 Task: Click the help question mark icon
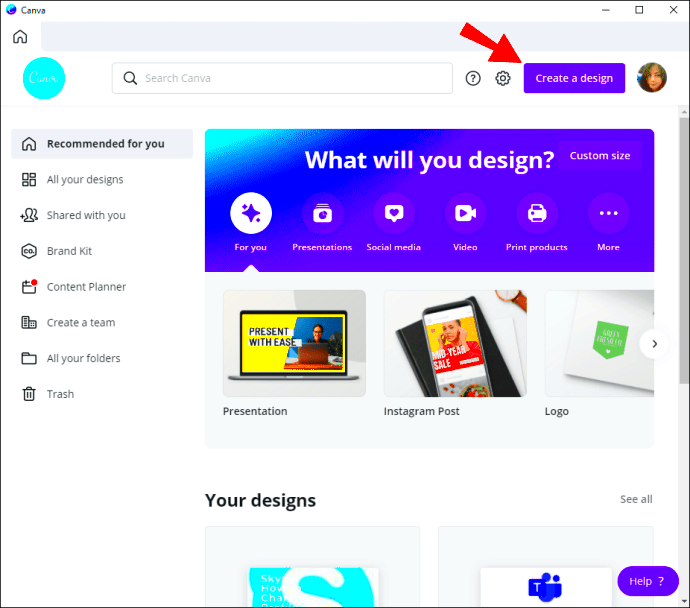click(473, 78)
